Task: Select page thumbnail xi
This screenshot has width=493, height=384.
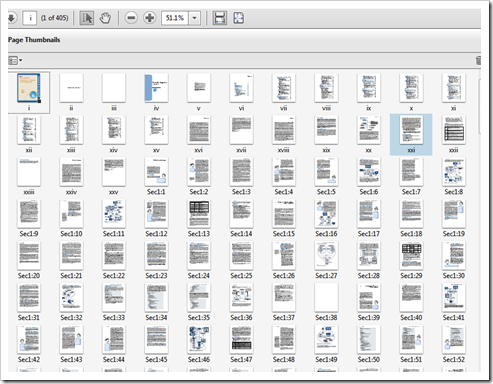Action: point(454,88)
